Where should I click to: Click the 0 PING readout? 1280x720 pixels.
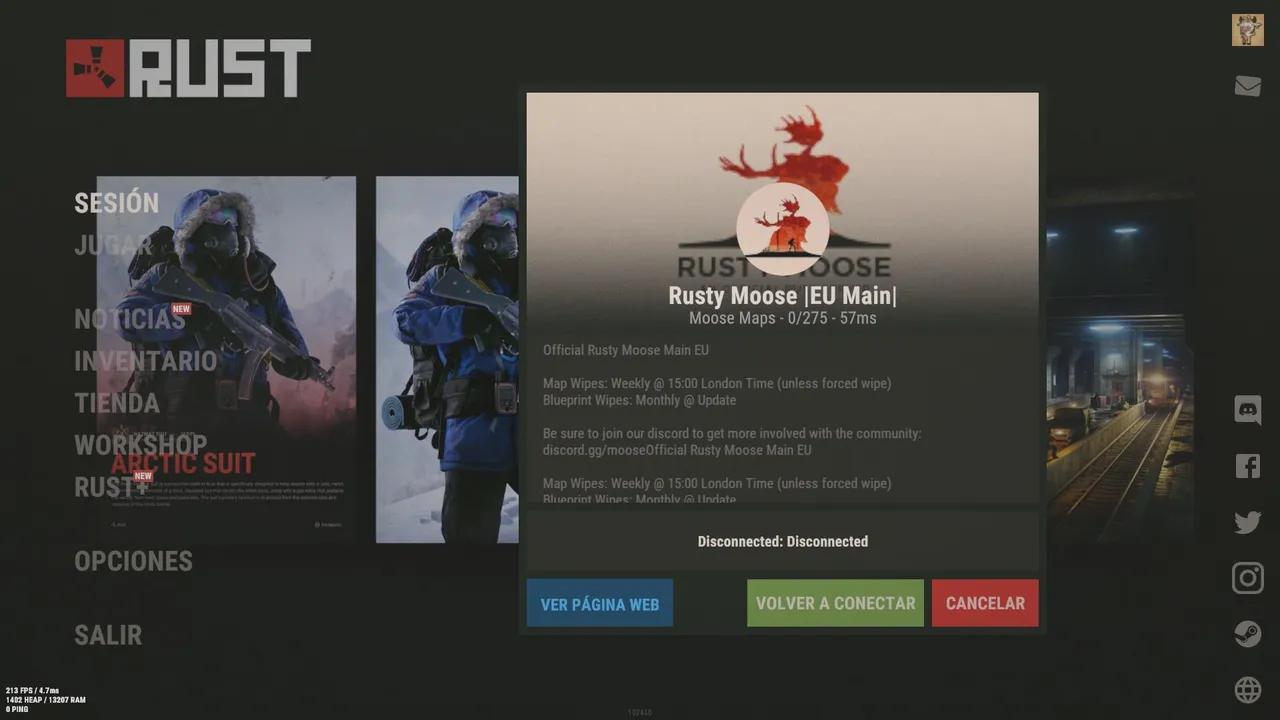pos(17,709)
